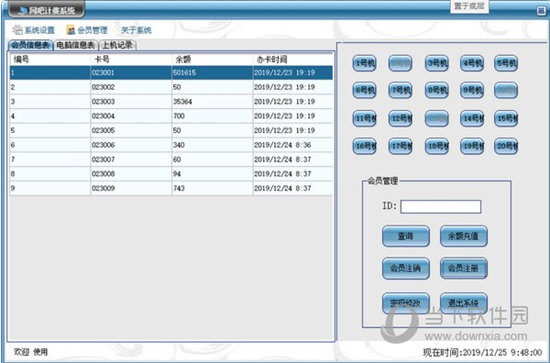Select the 19号机 machine button
The image size is (550, 363).
pos(472,146)
